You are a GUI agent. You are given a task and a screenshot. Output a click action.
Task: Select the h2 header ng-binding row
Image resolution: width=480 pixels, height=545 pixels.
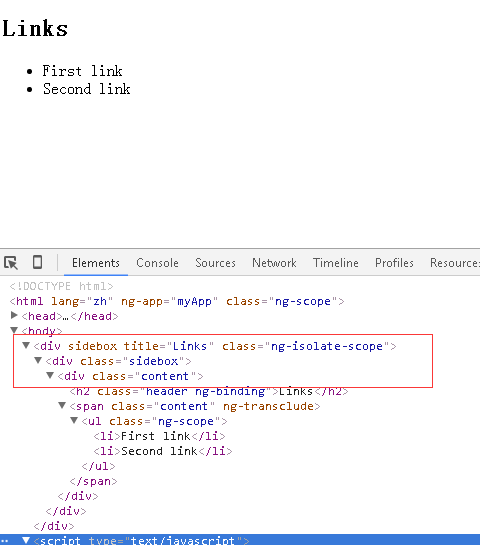pyautogui.click(x=209, y=391)
